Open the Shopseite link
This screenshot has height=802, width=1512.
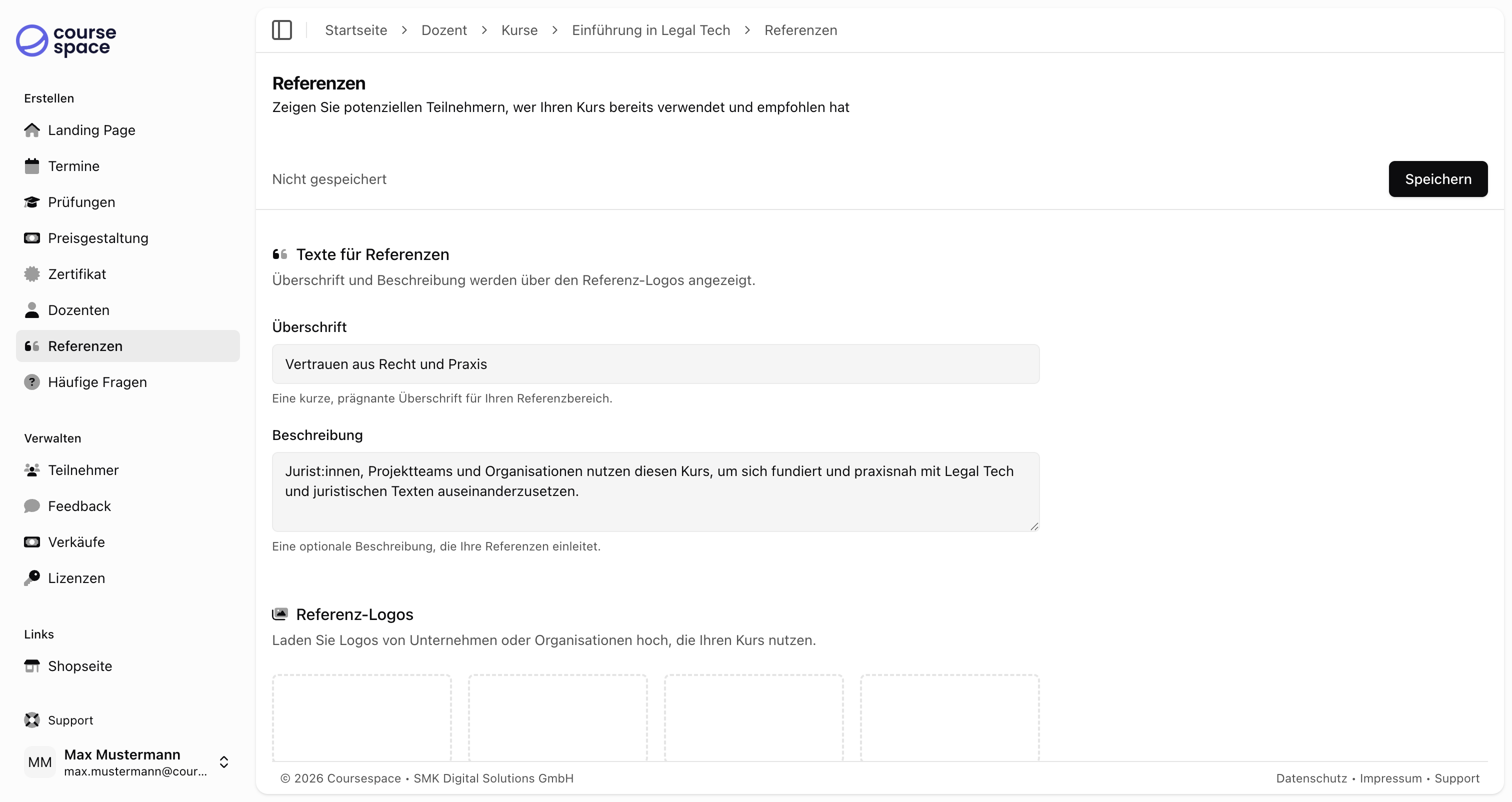click(80, 666)
